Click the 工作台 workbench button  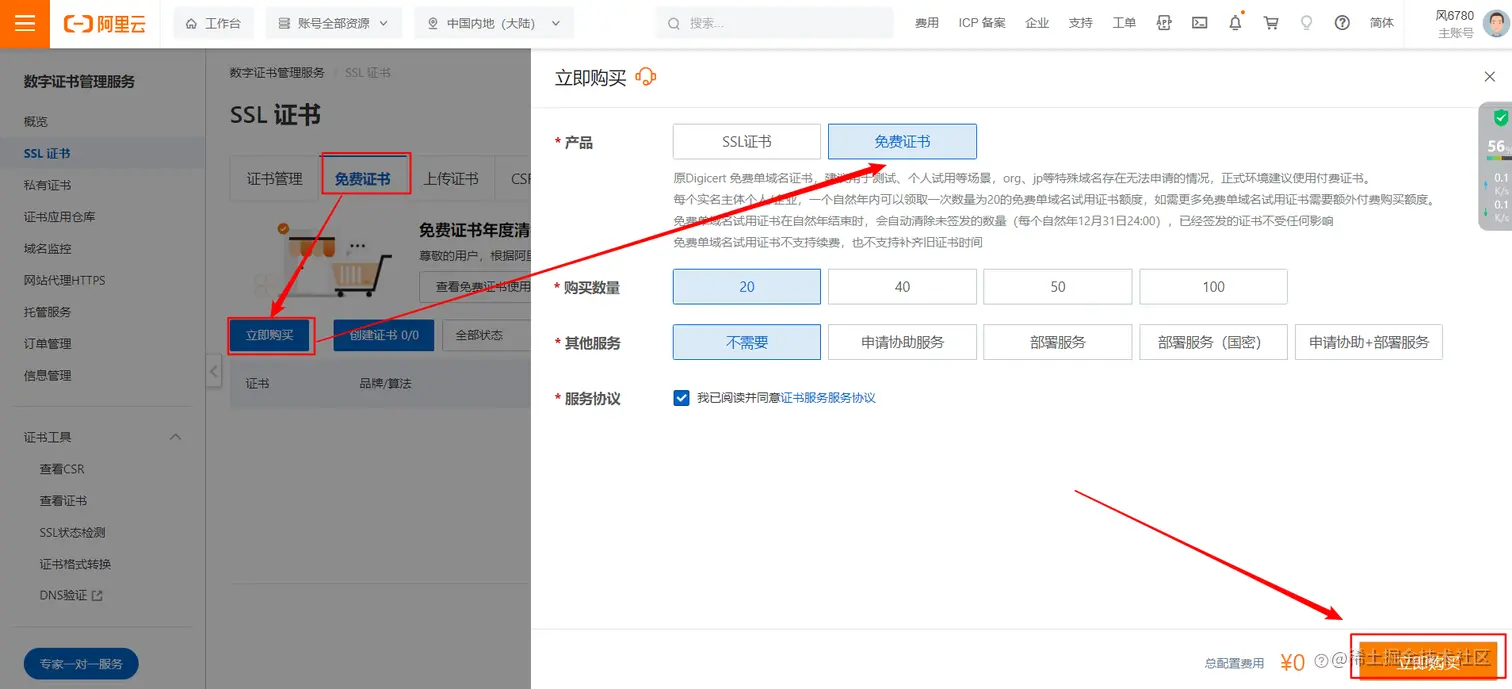pyautogui.click(x=213, y=23)
